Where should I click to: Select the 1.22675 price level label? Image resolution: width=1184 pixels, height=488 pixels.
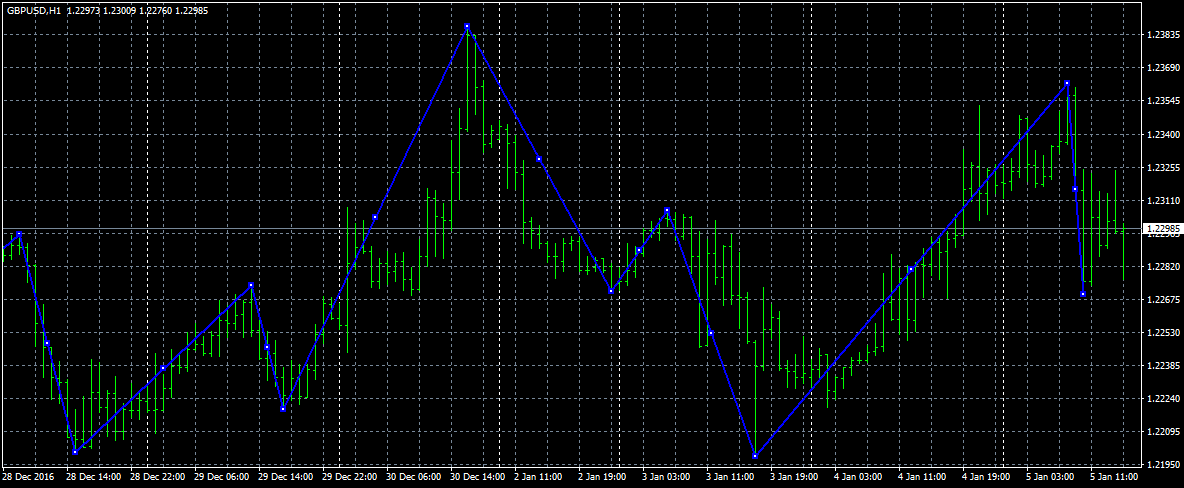coord(1162,300)
